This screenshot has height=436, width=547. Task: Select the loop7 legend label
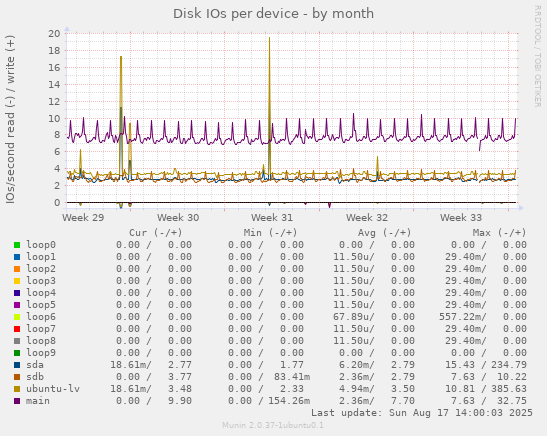[x=41, y=329]
